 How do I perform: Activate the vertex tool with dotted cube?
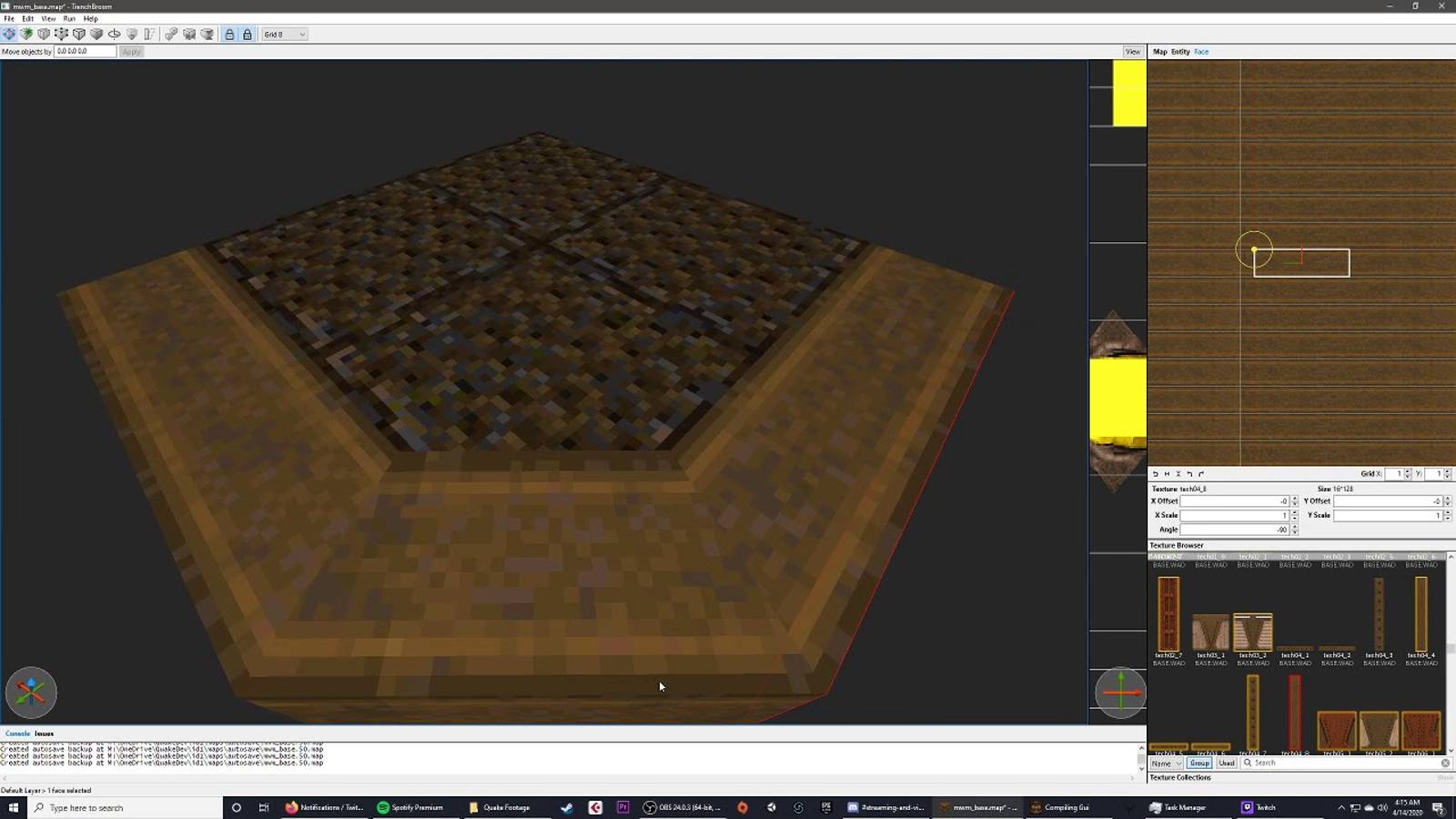[61, 35]
